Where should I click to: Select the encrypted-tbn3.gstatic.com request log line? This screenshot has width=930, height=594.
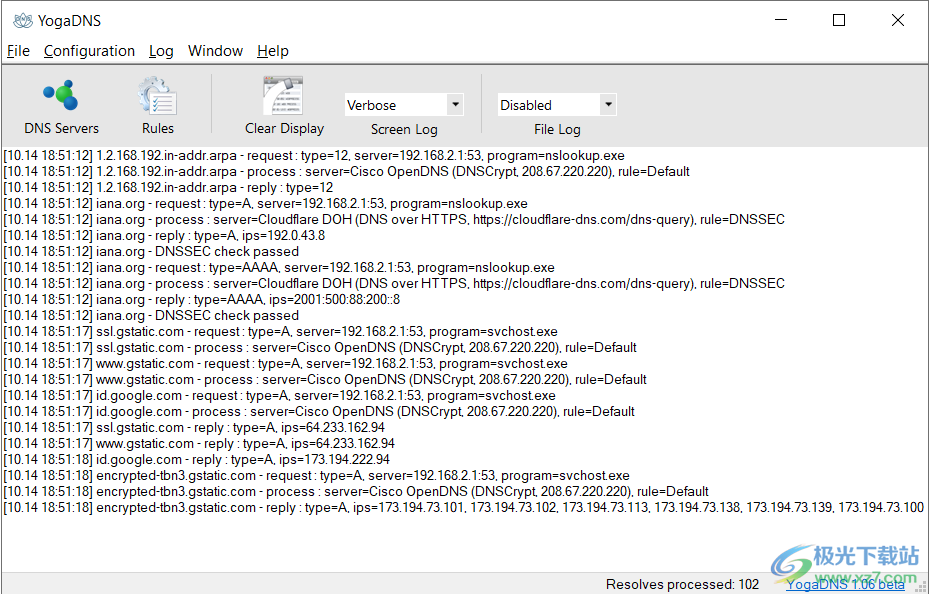[x=316, y=476]
